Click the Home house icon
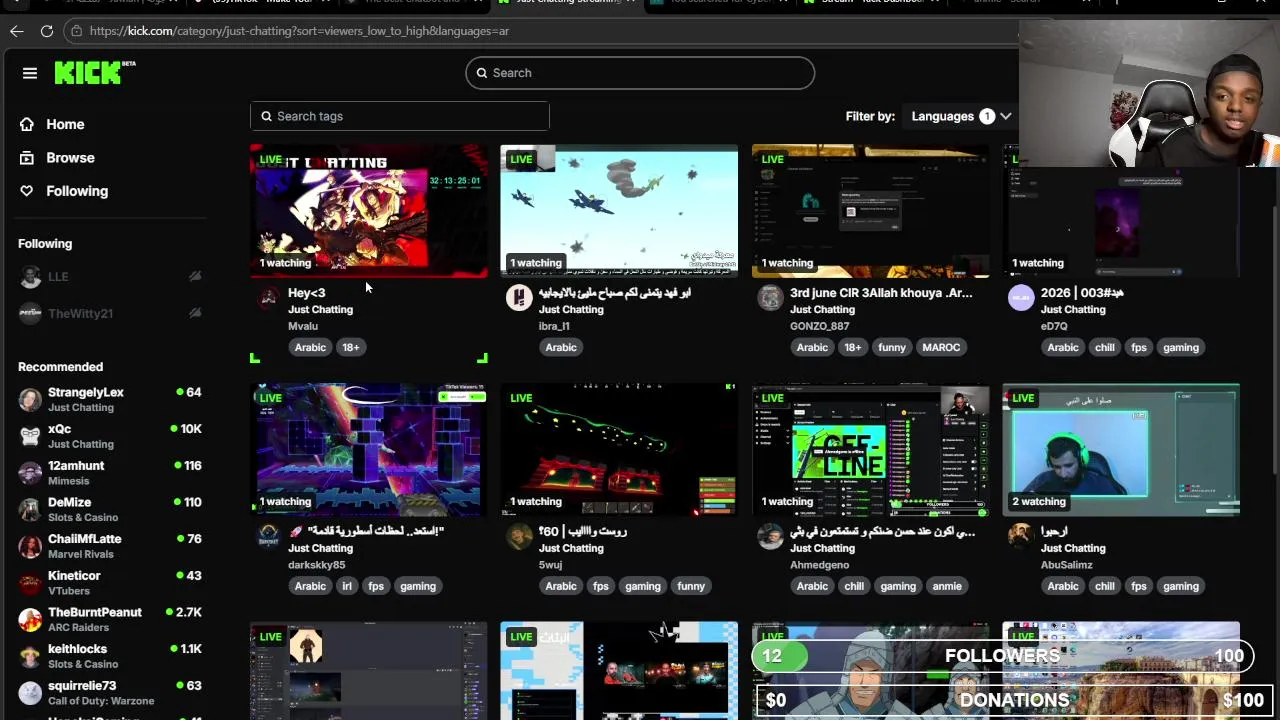Viewport: 1280px width, 720px height. coord(27,124)
